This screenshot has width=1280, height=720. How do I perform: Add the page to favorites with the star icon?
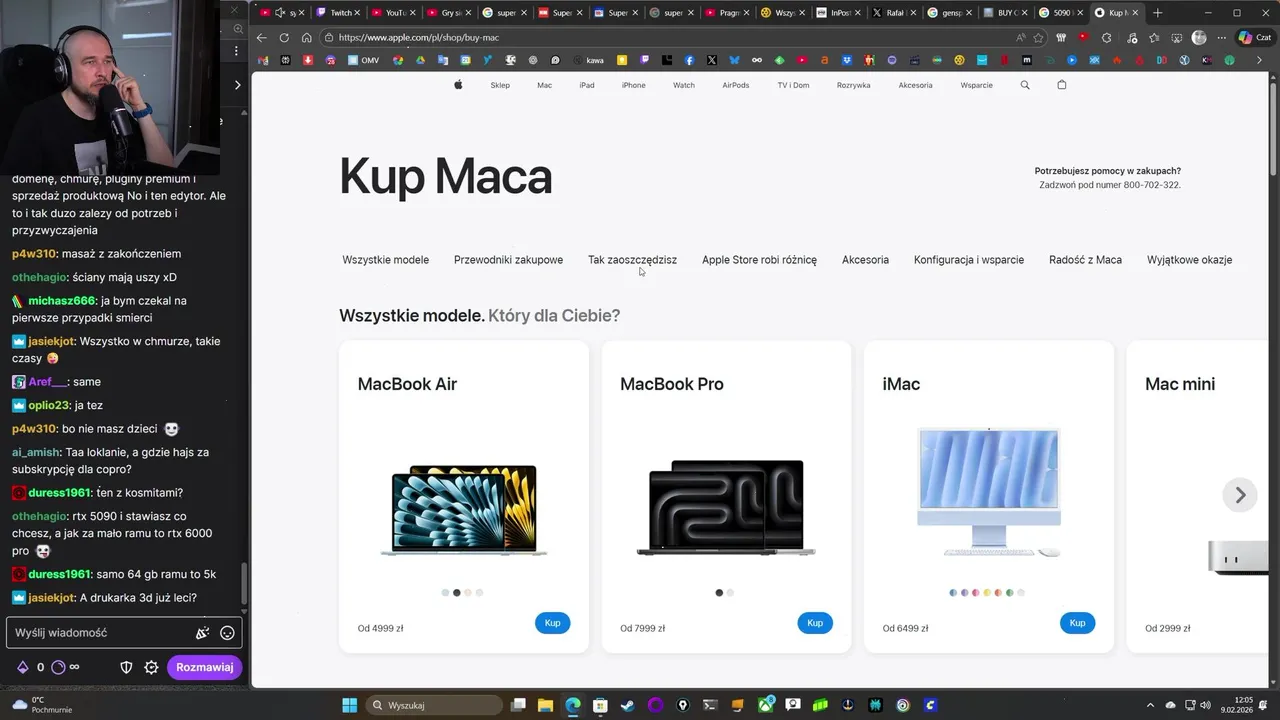[1038, 38]
